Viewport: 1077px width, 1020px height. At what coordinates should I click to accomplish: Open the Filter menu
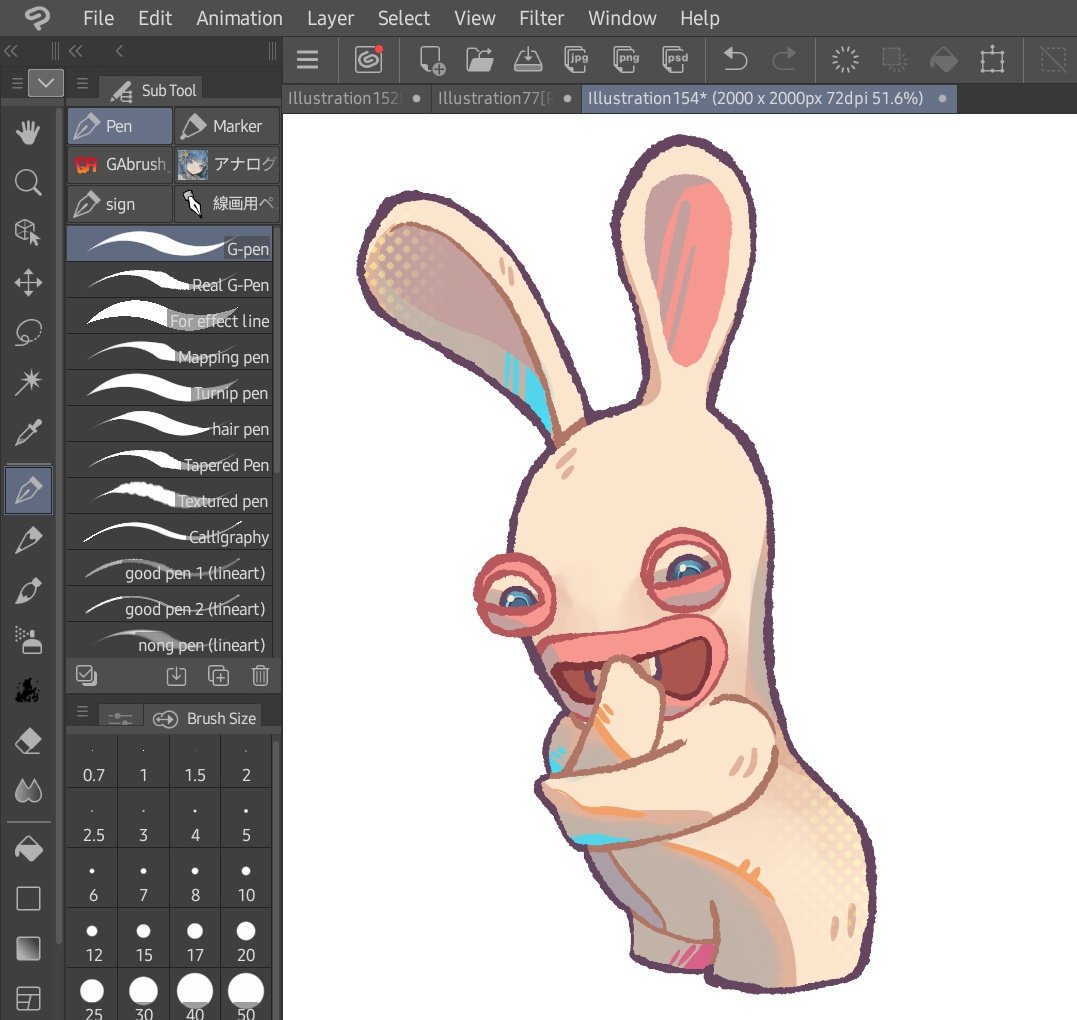tap(541, 18)
